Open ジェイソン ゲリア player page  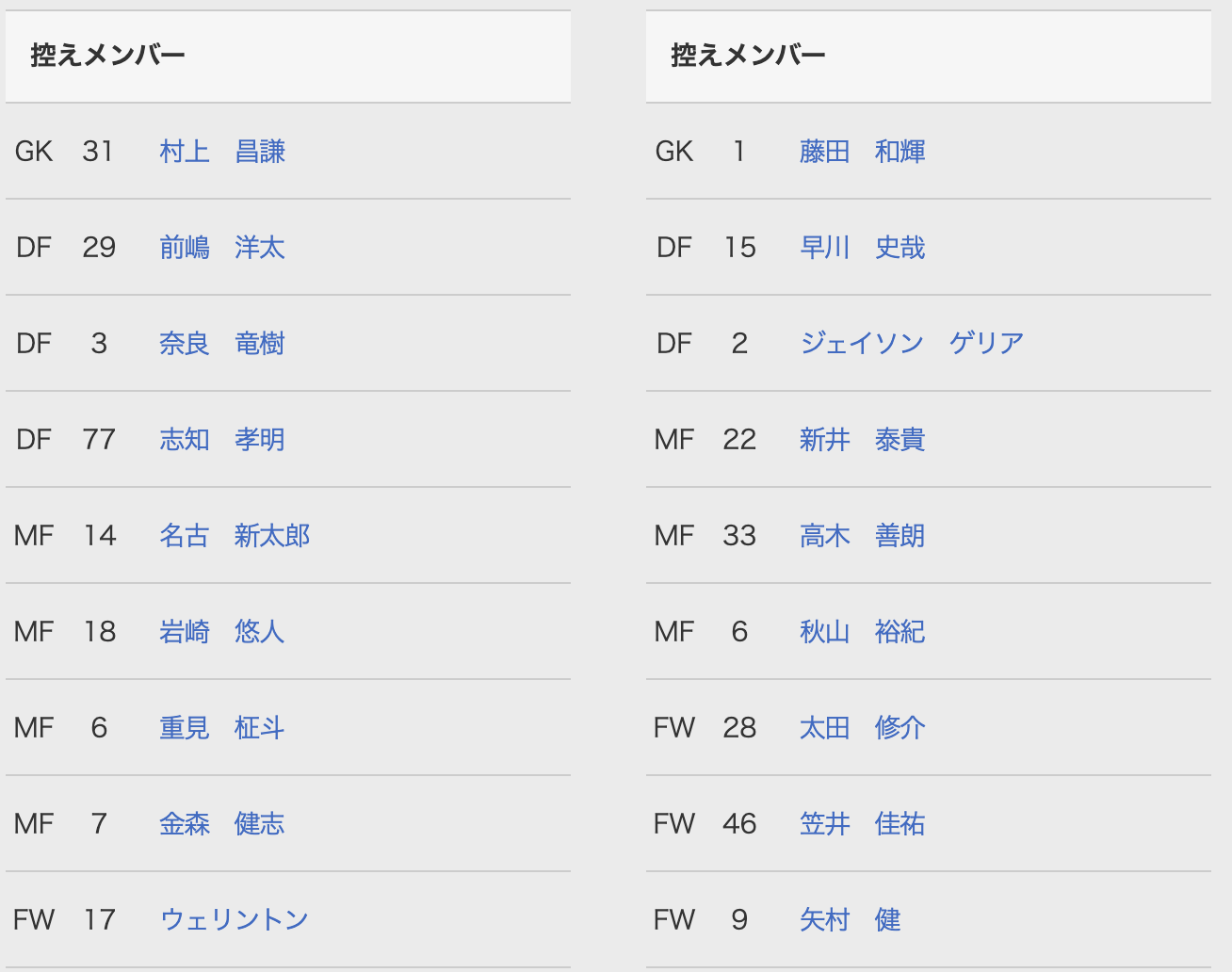pos(912,344)
